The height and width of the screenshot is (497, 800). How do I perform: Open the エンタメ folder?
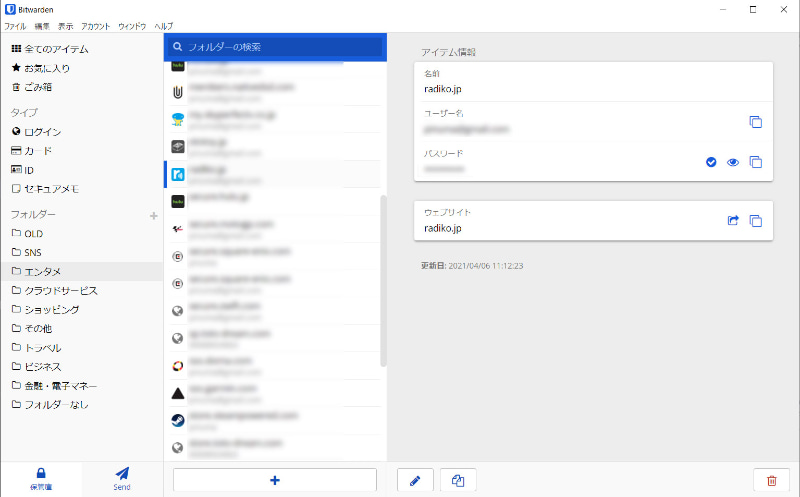point(82,271)
